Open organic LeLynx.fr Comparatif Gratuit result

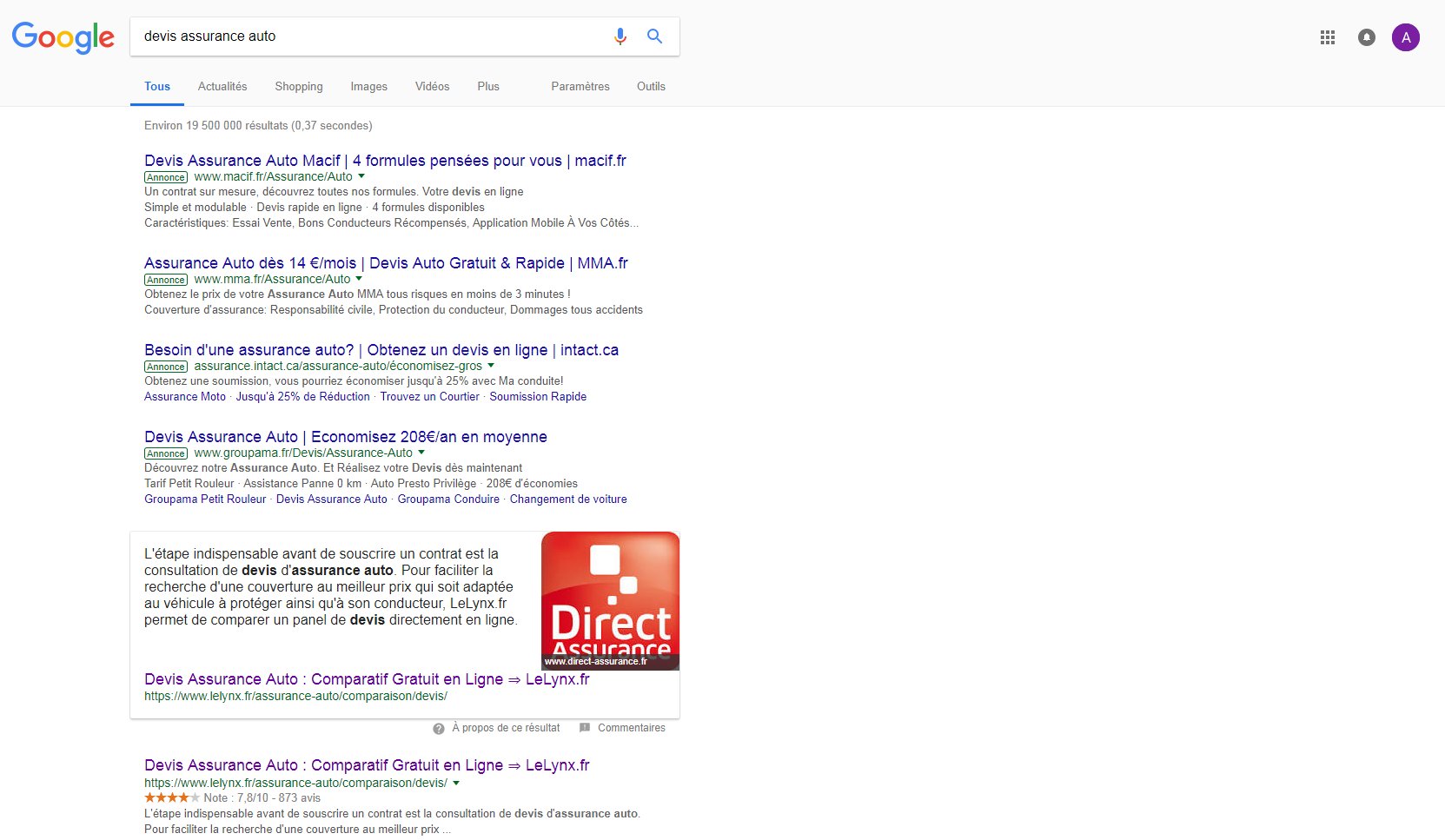367,765
